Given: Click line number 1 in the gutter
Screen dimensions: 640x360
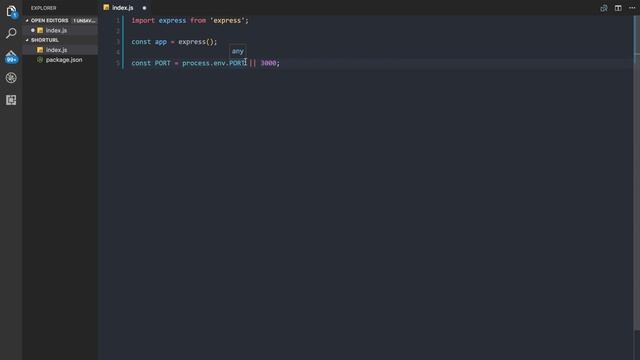Looking at the screenshot, I should pyautogui.click(x=118, y=20).
